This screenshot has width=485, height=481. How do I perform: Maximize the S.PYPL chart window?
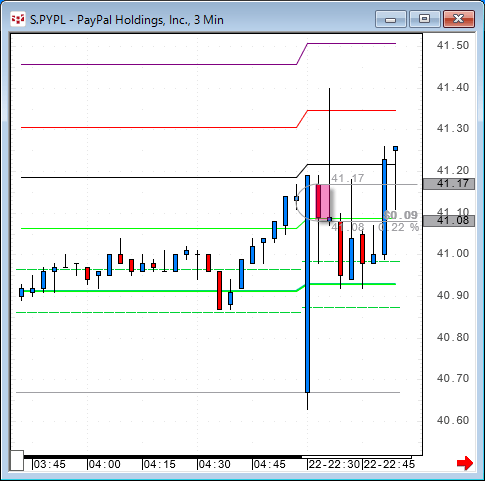424,19
